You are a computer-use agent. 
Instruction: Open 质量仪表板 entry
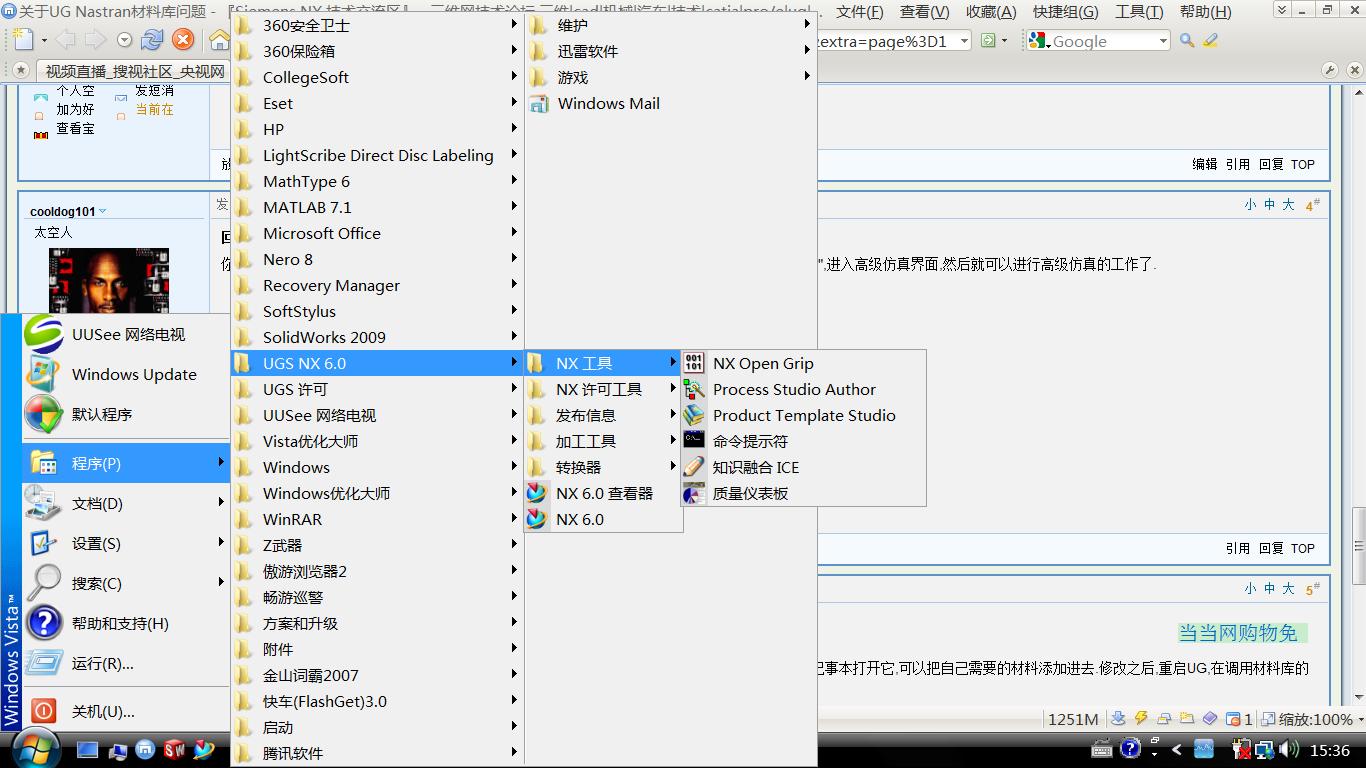[803, 493]
